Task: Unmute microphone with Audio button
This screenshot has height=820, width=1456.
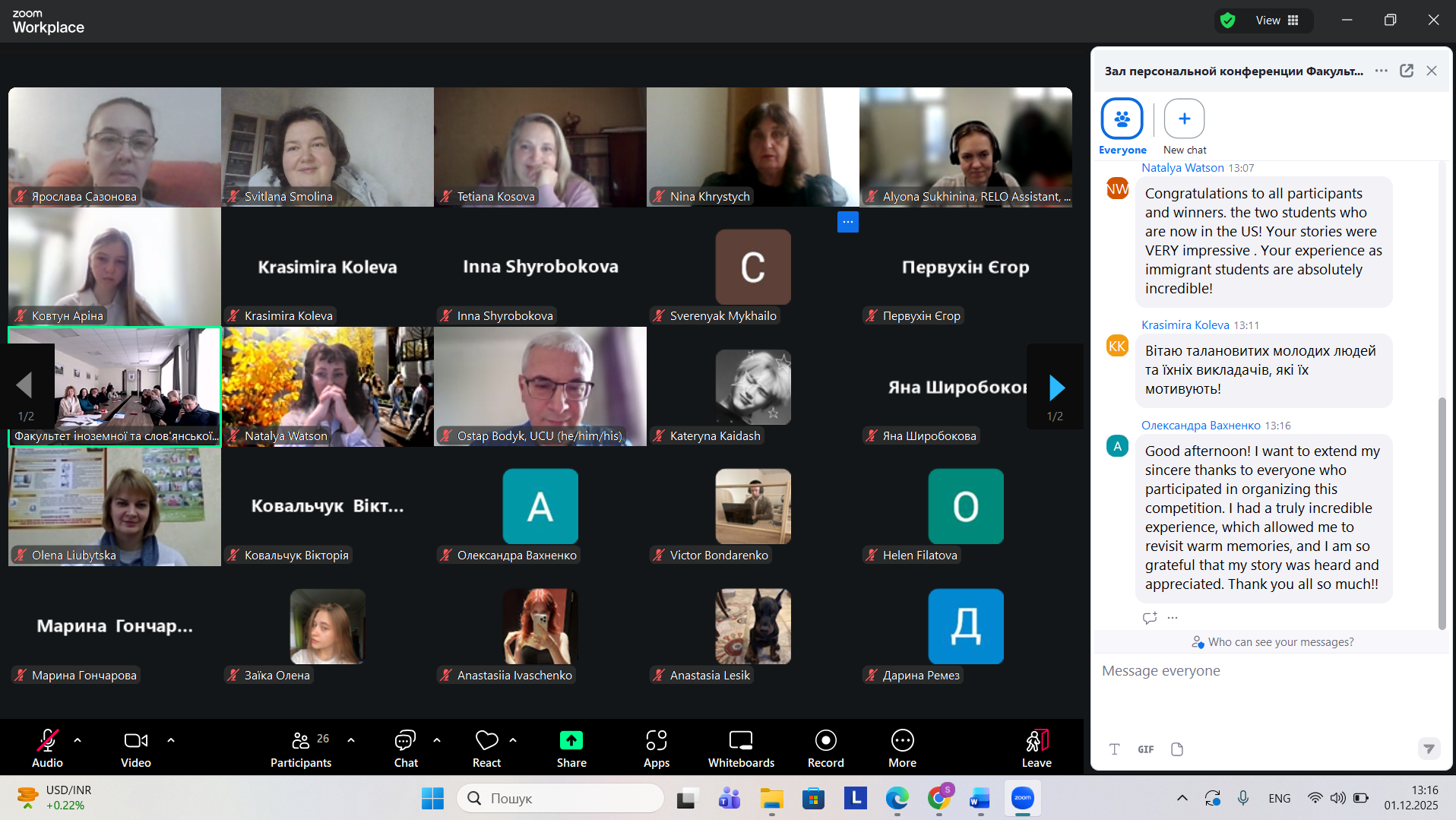Action: coord(47,749)
